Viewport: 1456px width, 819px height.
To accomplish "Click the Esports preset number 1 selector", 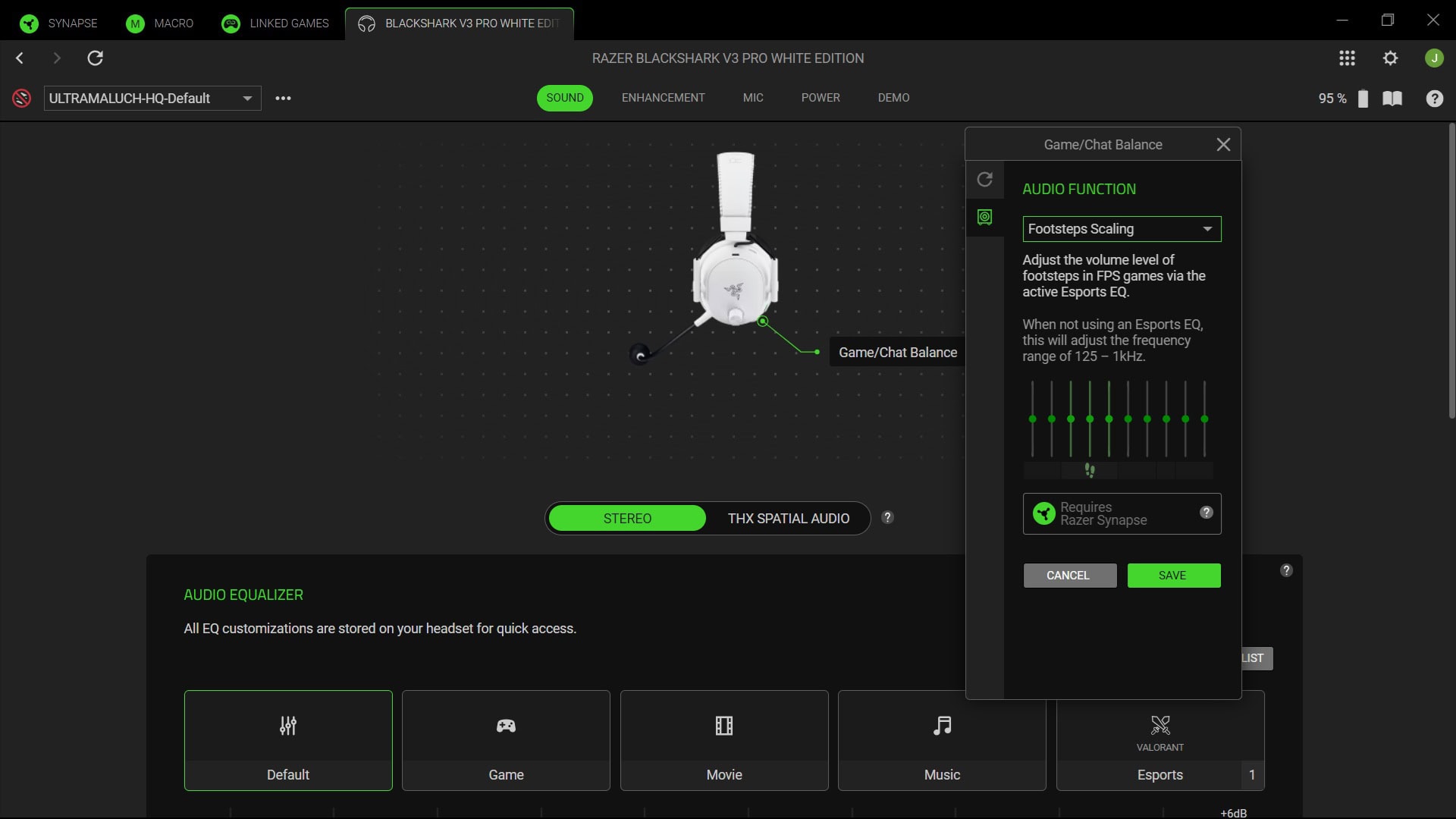I will coord(1252,775).
